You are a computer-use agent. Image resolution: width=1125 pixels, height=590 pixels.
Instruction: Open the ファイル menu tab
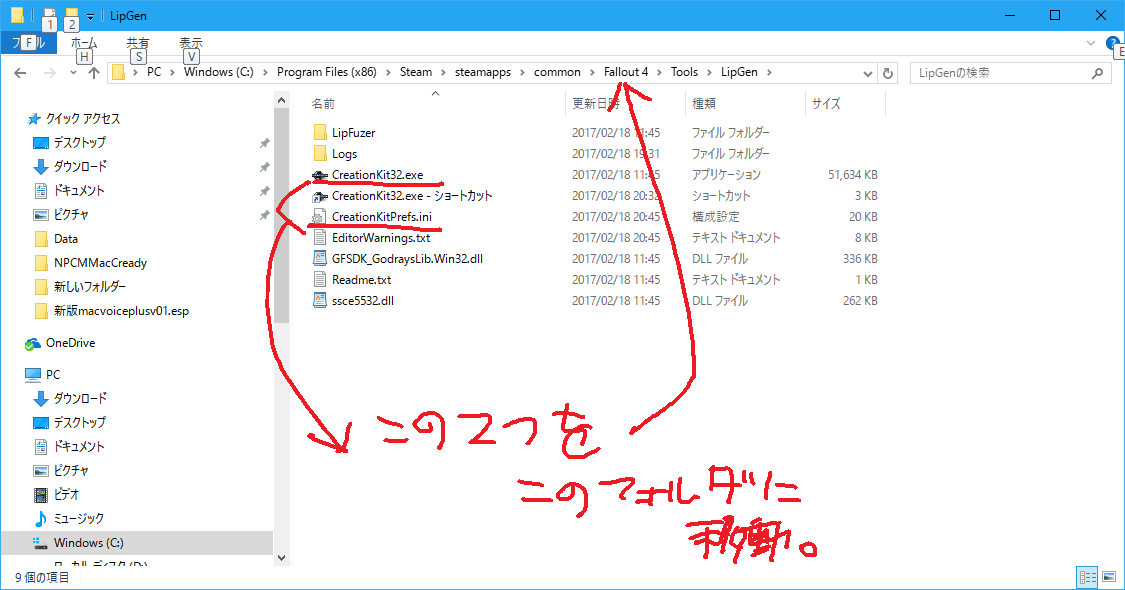click(x=29, y=43)
